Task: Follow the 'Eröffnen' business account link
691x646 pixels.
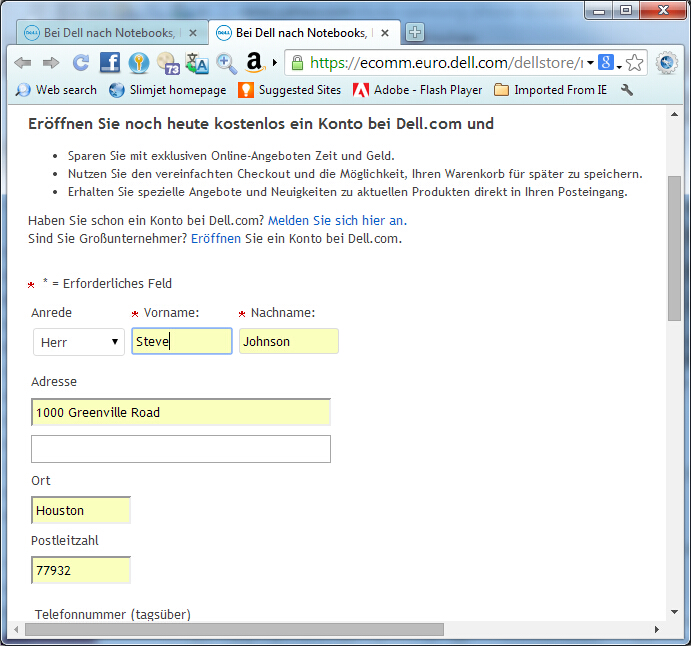Action: tap(215, 238)
